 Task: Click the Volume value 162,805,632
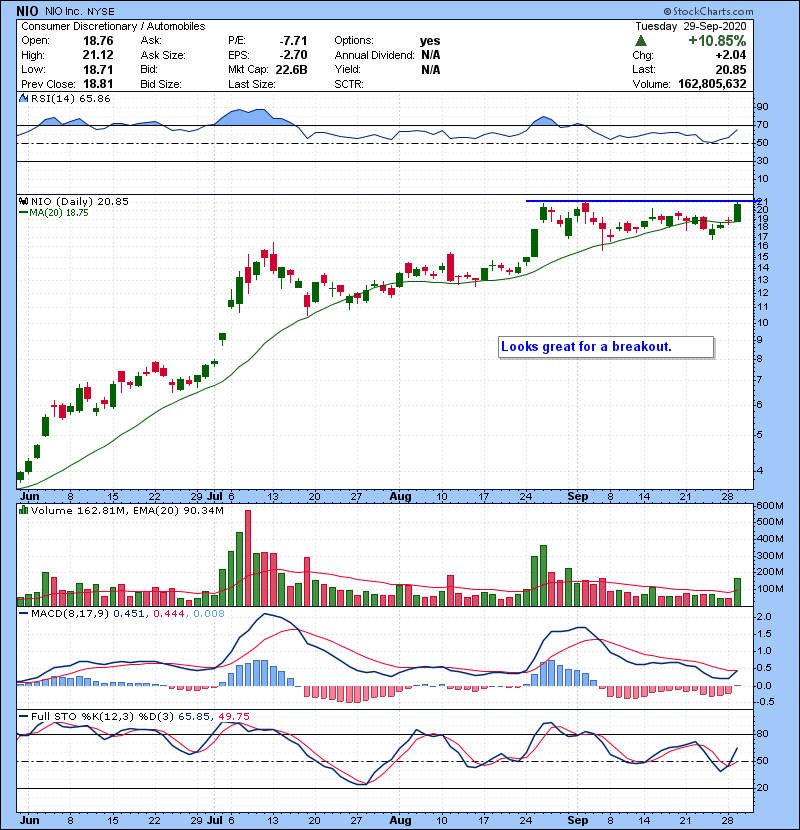(x=712, y=84)
